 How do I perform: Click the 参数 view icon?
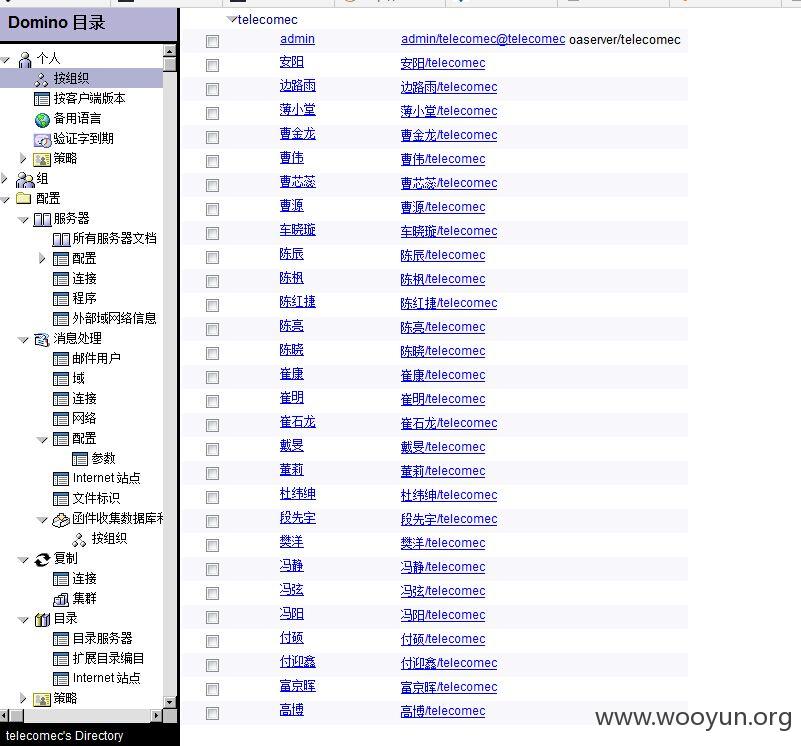pyautogui.click(x=80, y=459)
